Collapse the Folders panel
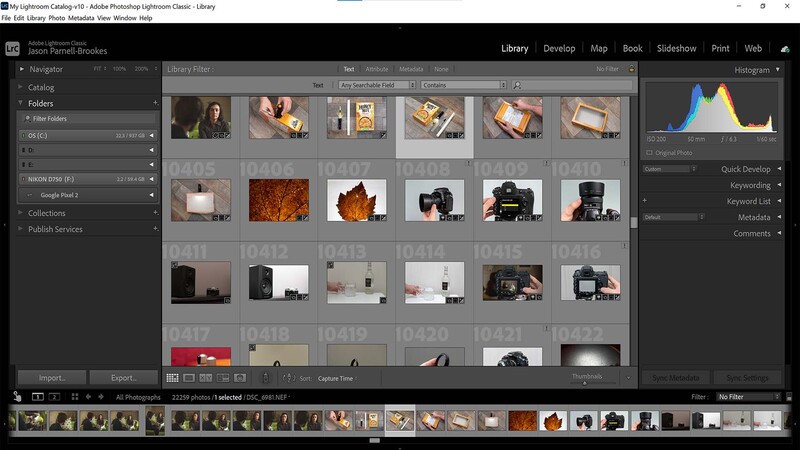This screenshot has height=450, width=800. click(20, 103)
